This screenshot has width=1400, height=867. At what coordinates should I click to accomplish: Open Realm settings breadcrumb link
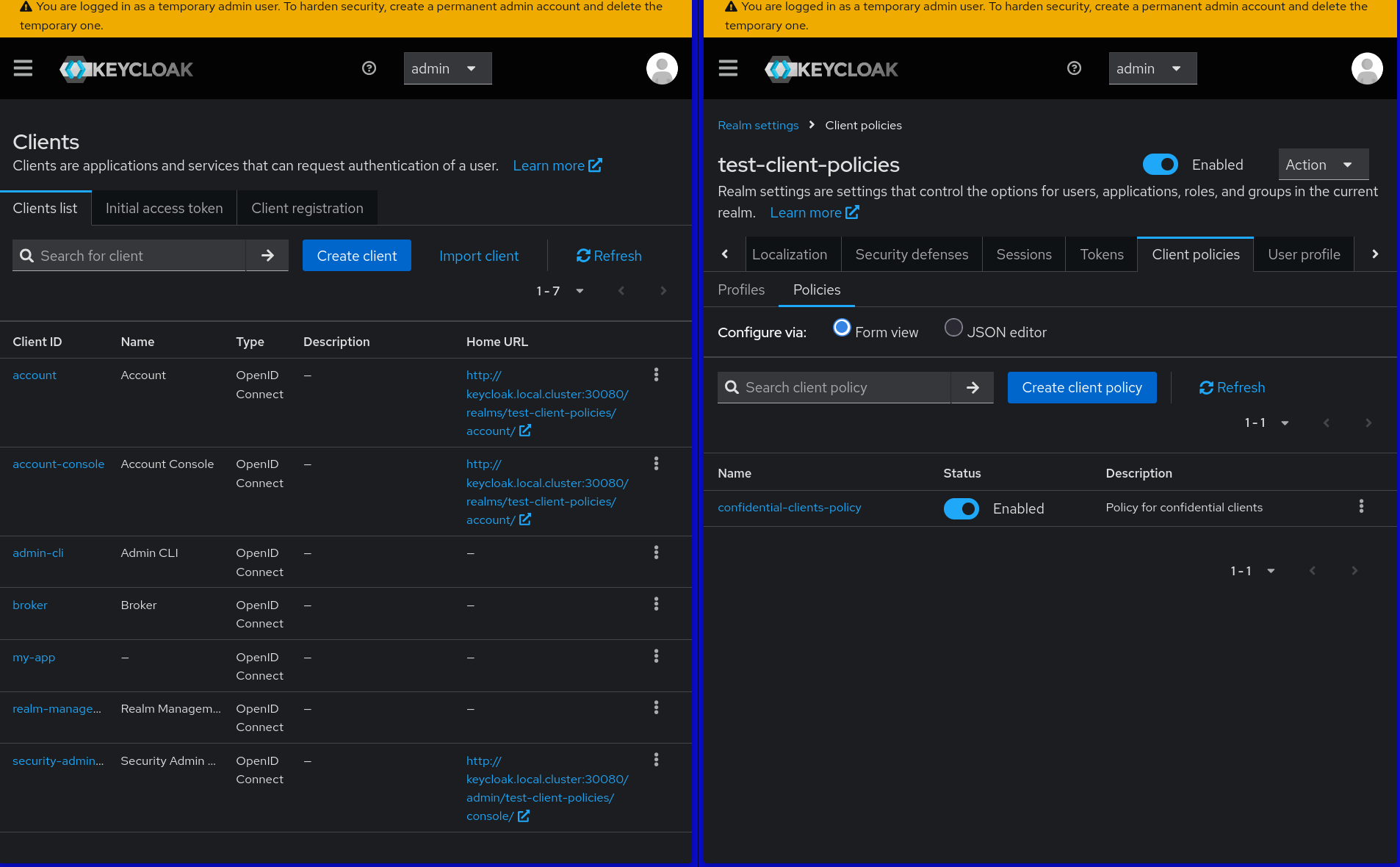tap(758, 125)
